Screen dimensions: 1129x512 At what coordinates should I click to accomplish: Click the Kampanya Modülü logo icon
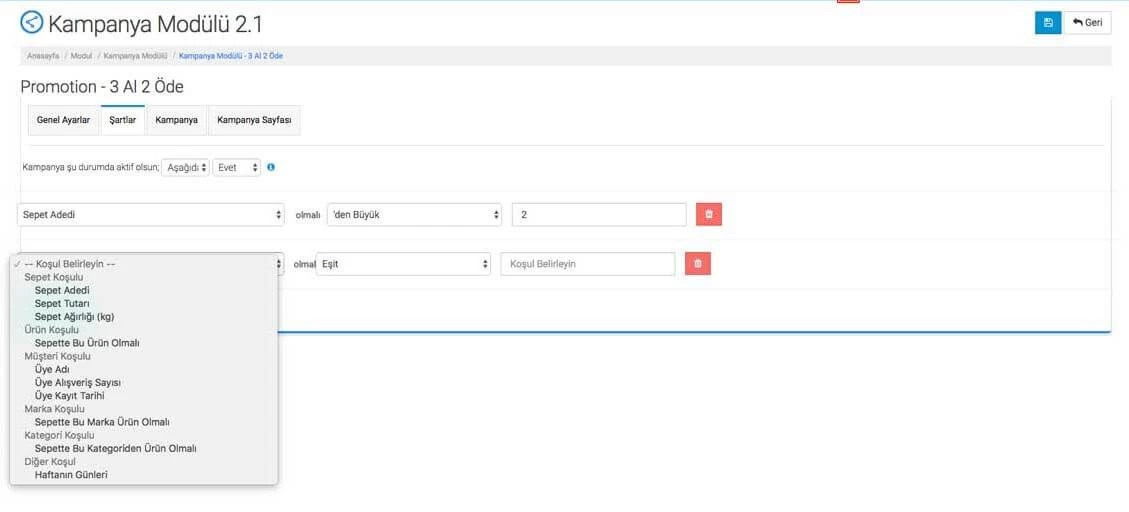point(32,22)
